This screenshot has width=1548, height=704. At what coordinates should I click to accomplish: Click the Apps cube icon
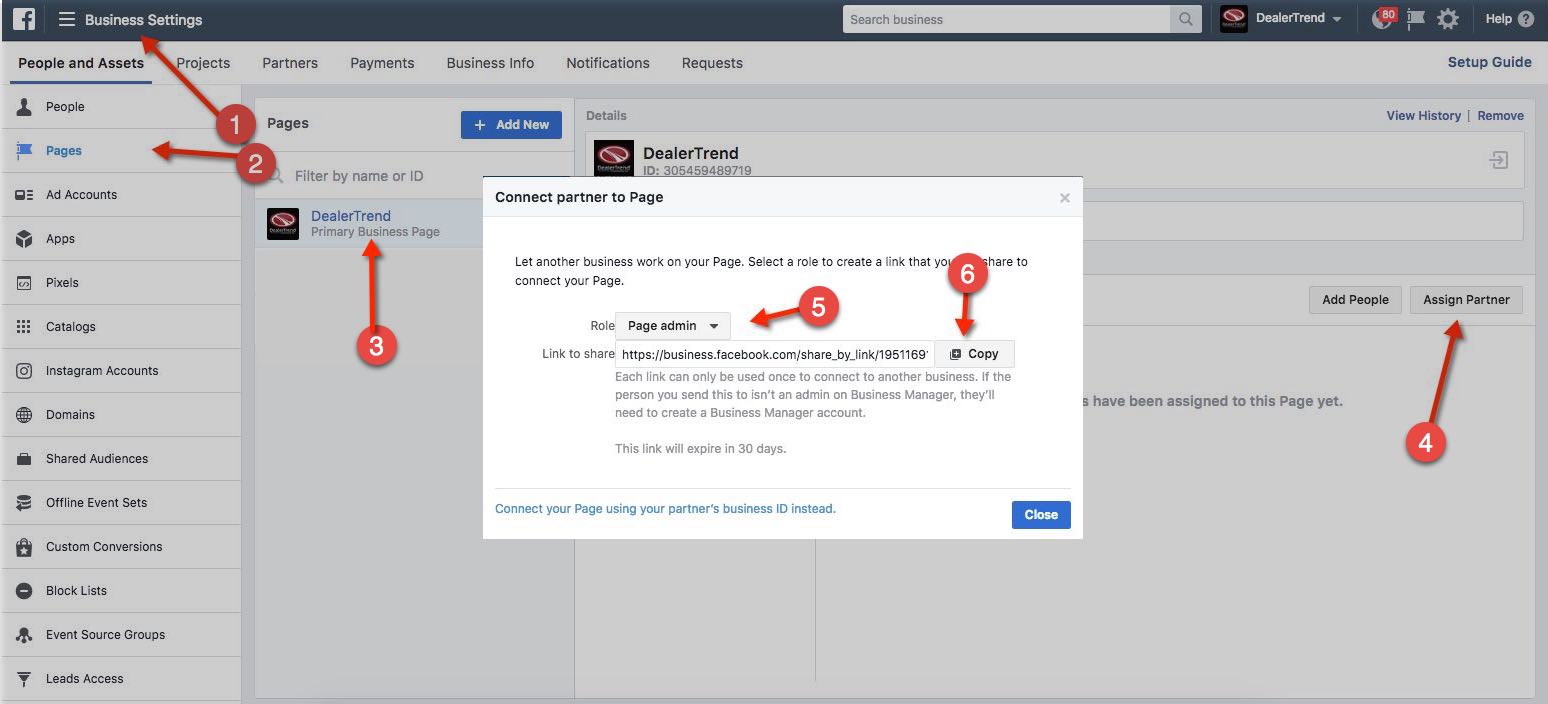click(x=24, y=239)
